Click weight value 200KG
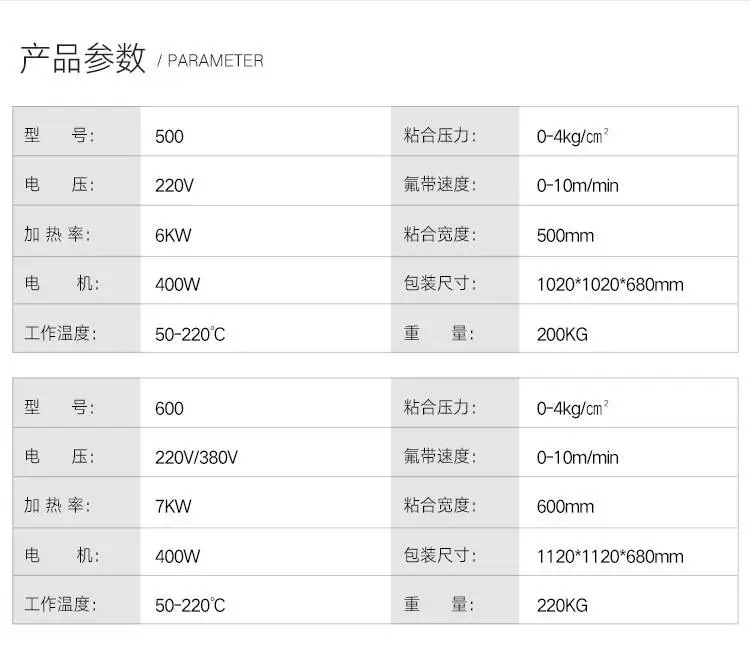This screenshot has height=654, width=750. pyautogui.click(x=562, y=334)
